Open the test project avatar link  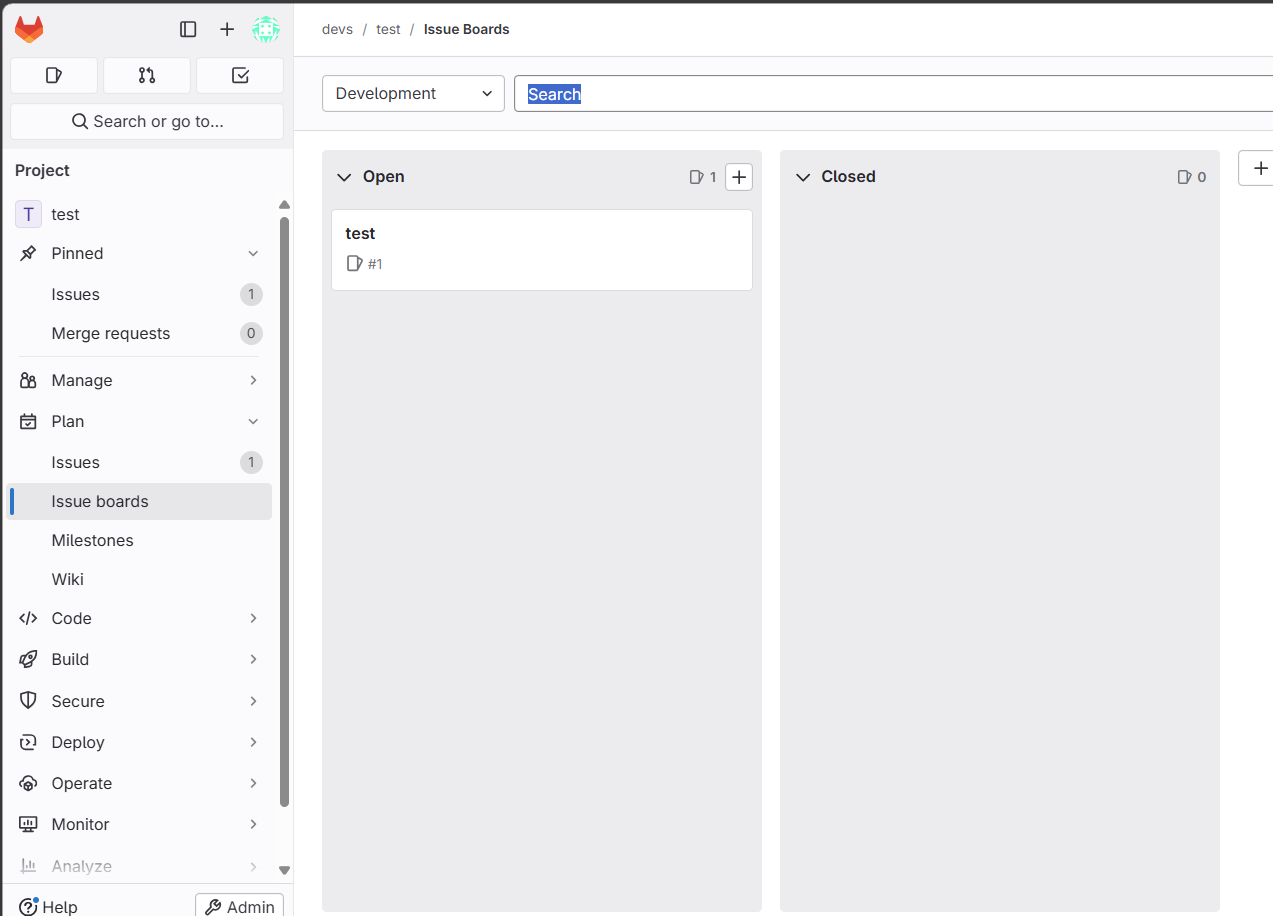coord(28,214)
